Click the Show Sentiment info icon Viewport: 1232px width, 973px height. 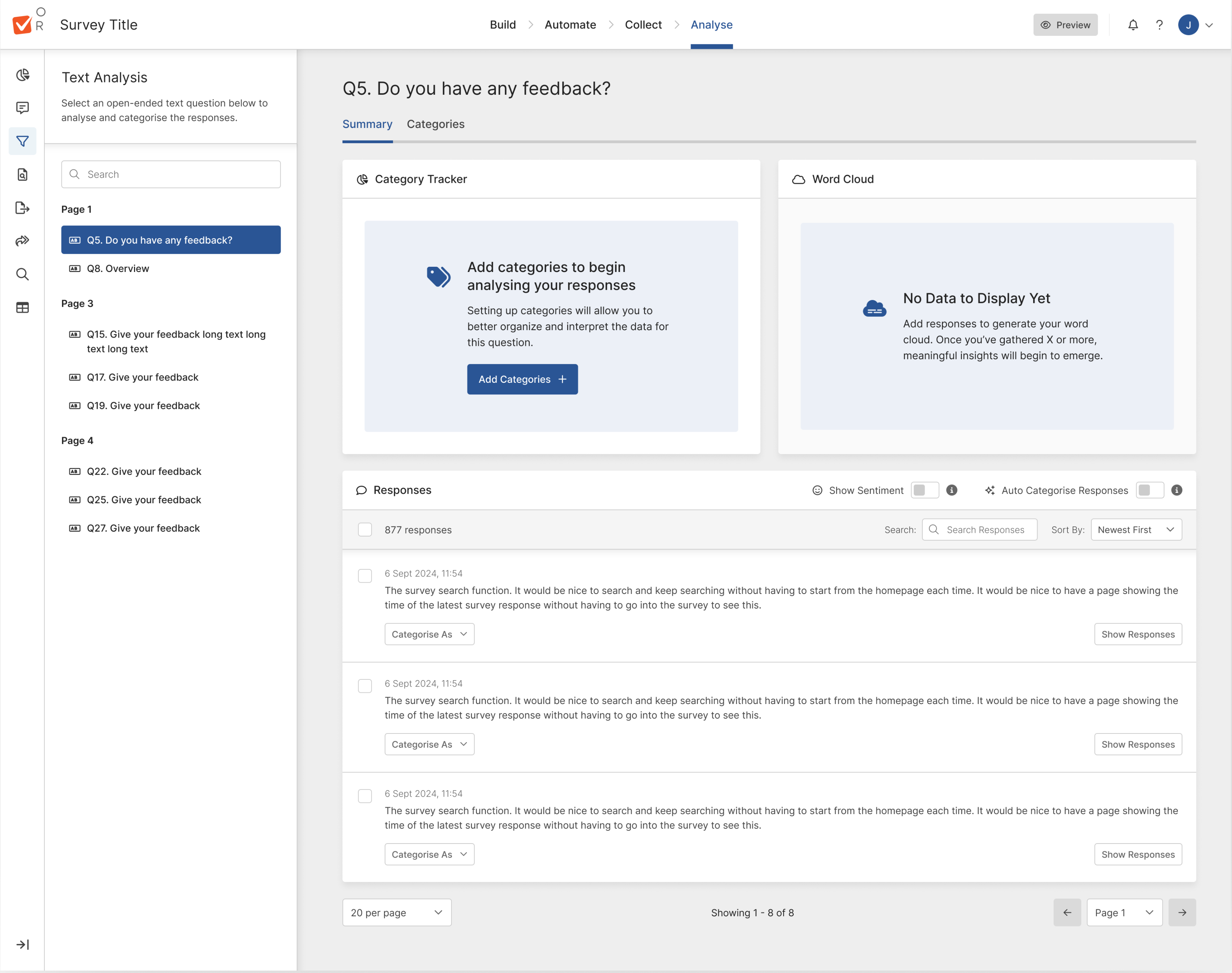click(951, 490)
